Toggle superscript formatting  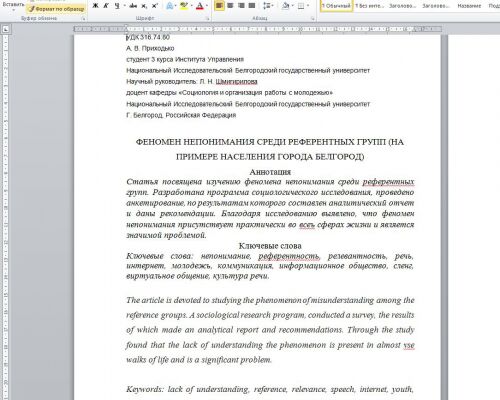(155, 6)
